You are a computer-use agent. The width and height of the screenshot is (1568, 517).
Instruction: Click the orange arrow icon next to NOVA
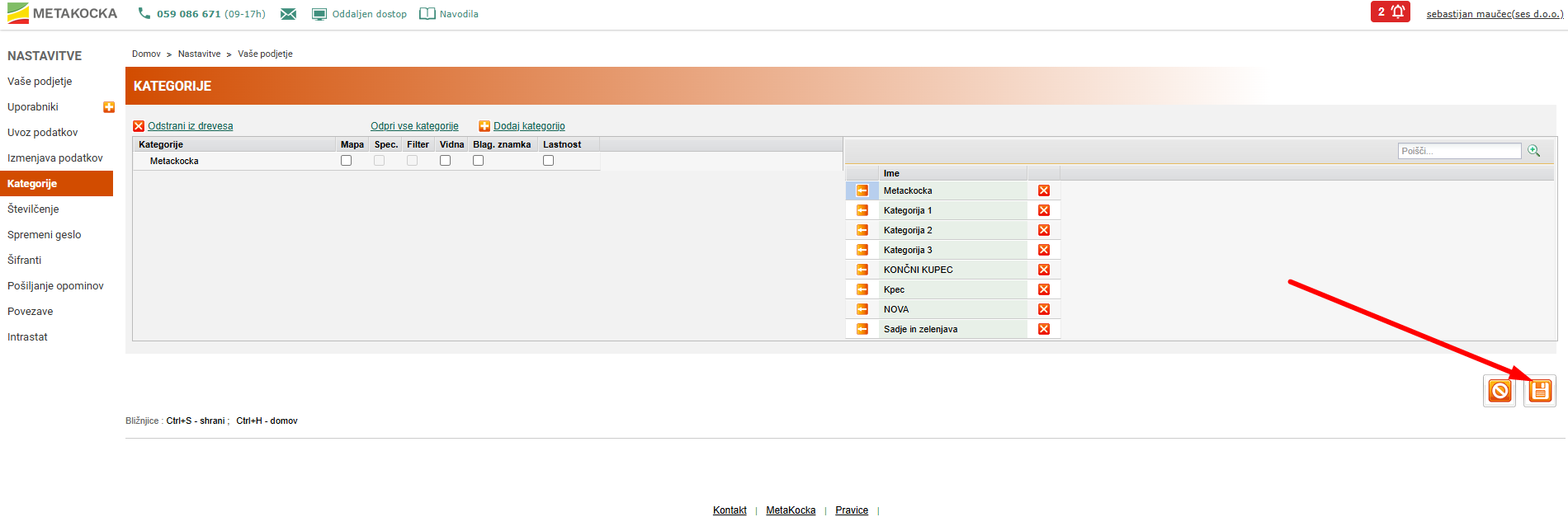pyautogui.click(x=862, y=309)
